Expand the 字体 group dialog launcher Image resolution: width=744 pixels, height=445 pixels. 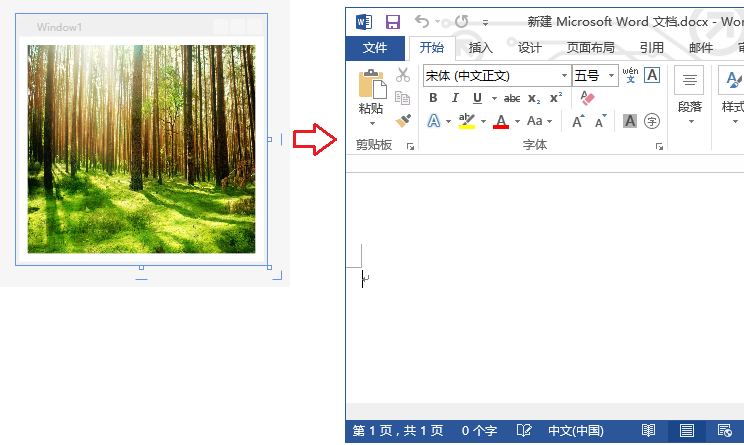(659, 147)
